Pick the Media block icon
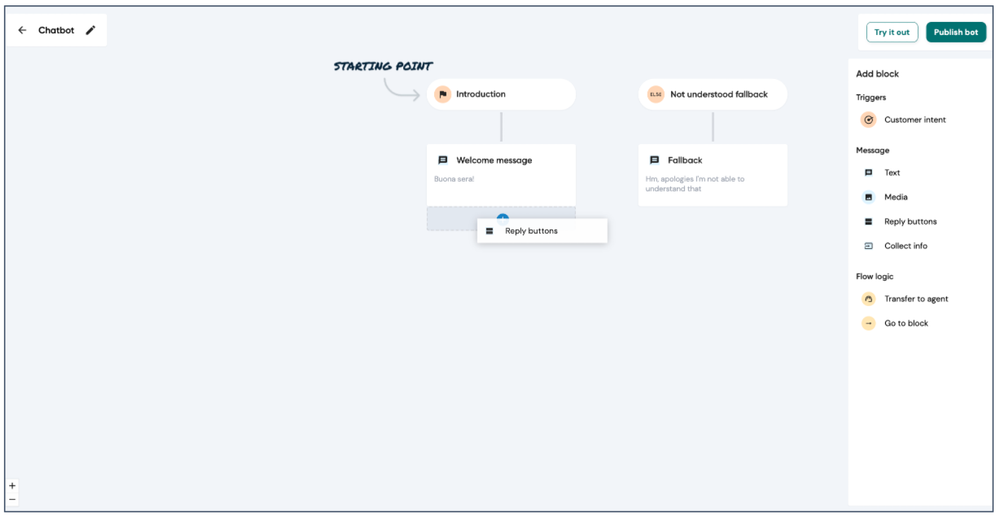The height and width of the screenshot is (517, 999). 868,197
